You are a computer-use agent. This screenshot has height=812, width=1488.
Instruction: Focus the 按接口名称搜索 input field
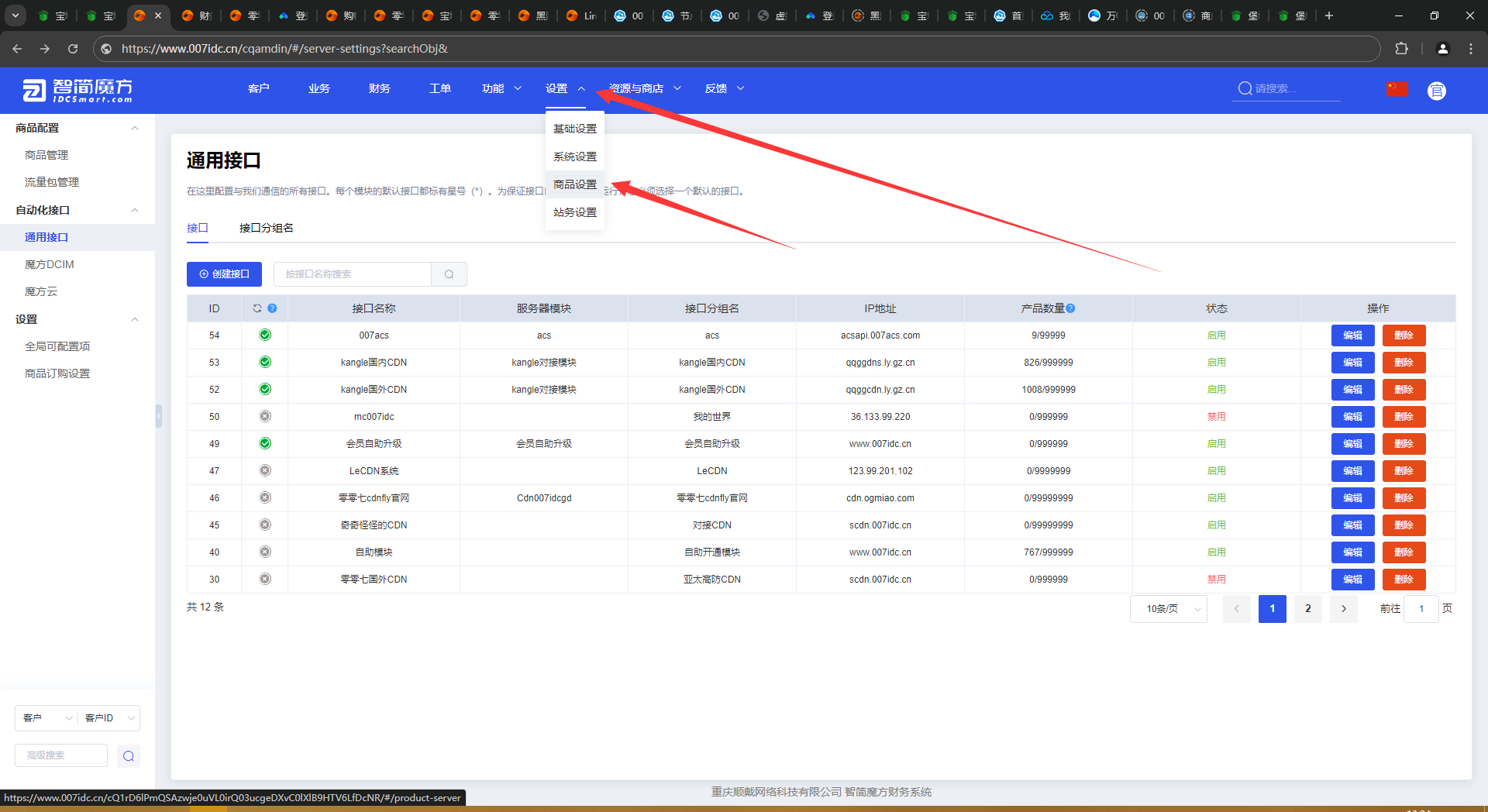point(353,274)
